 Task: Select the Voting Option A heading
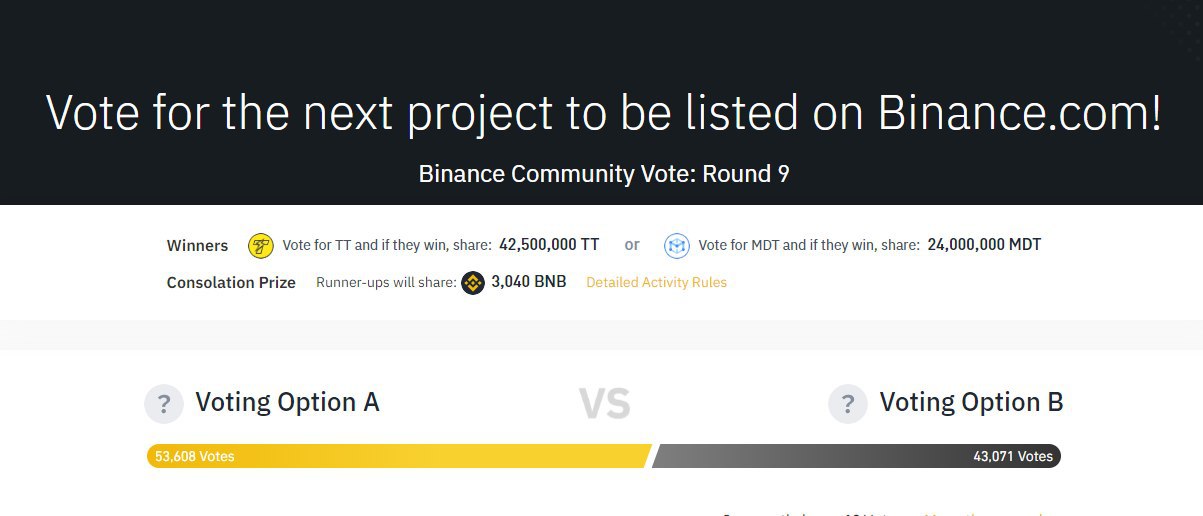coord(287,402)
